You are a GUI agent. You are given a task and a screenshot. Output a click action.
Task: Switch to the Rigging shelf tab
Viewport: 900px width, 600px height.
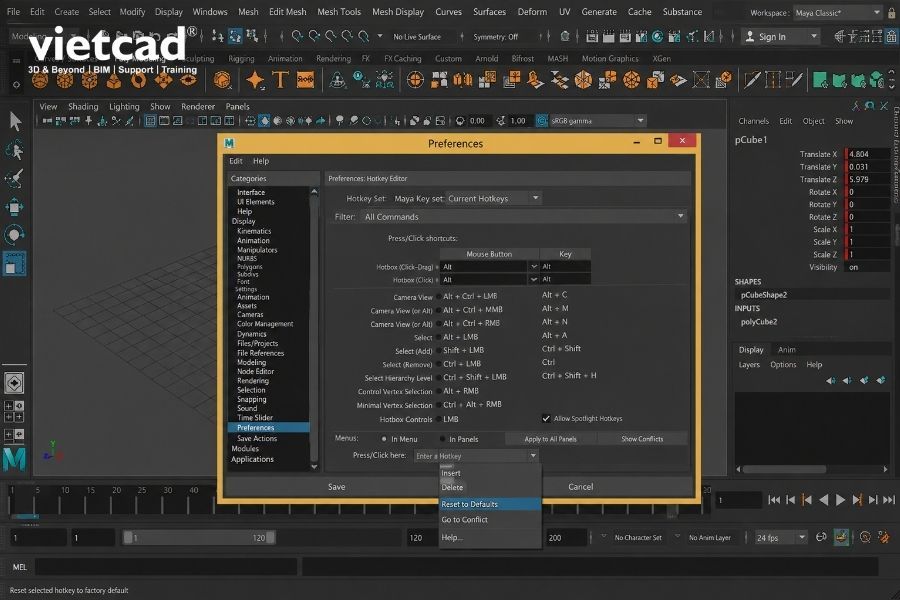(241, 59)
